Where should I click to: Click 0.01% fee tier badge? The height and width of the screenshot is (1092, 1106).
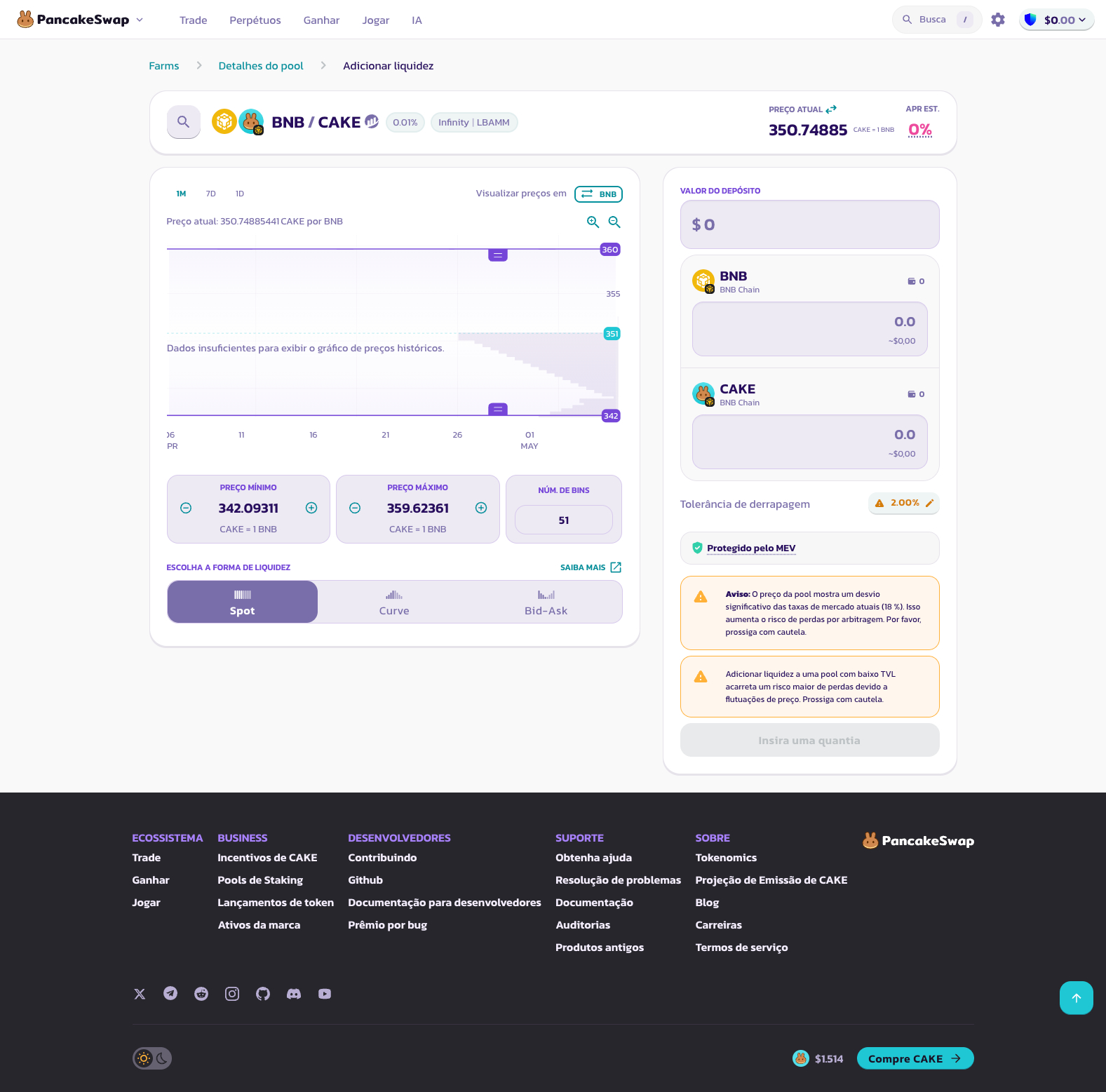(405, 123)
